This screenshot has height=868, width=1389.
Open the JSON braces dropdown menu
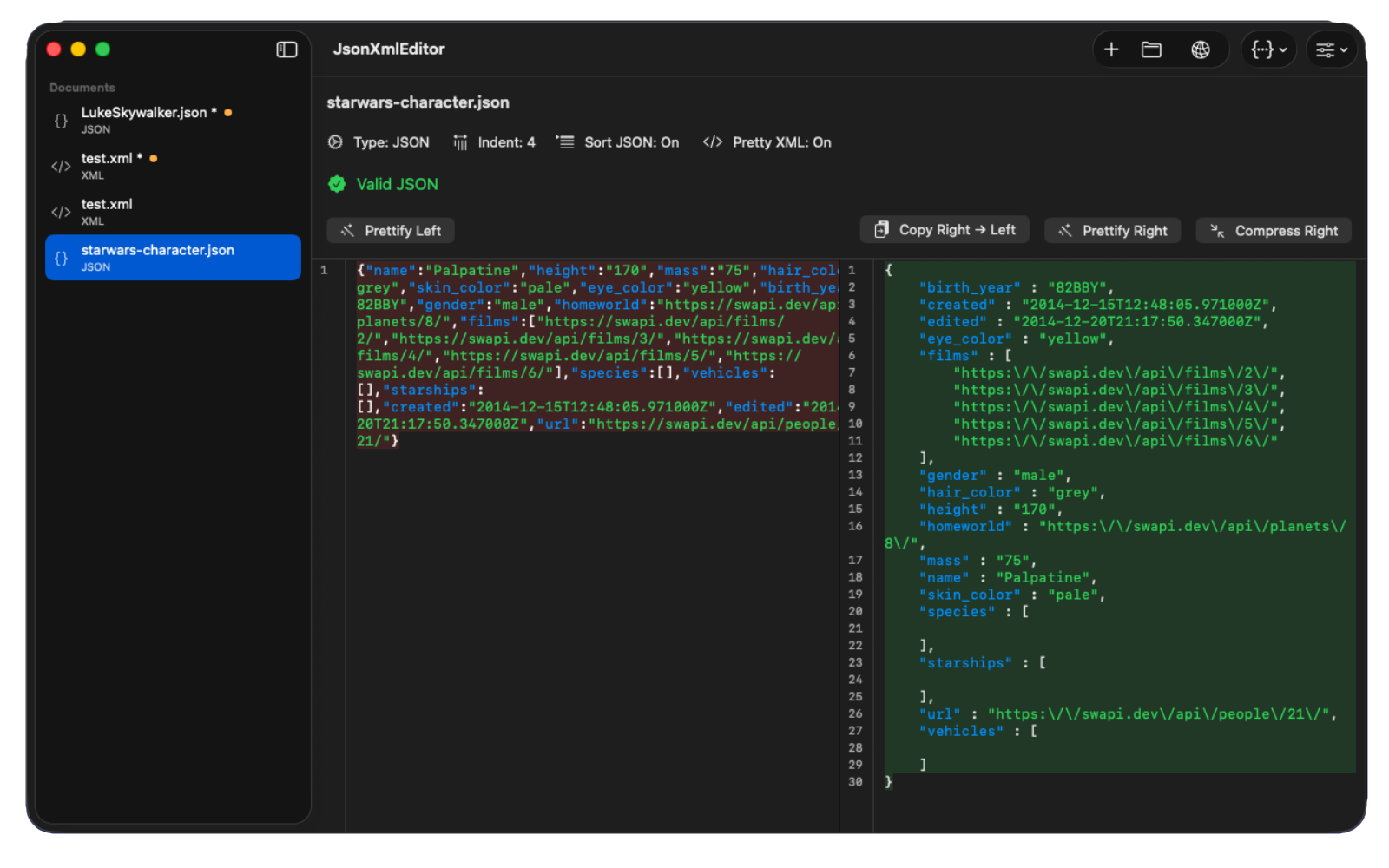[x=1268, y=49]
